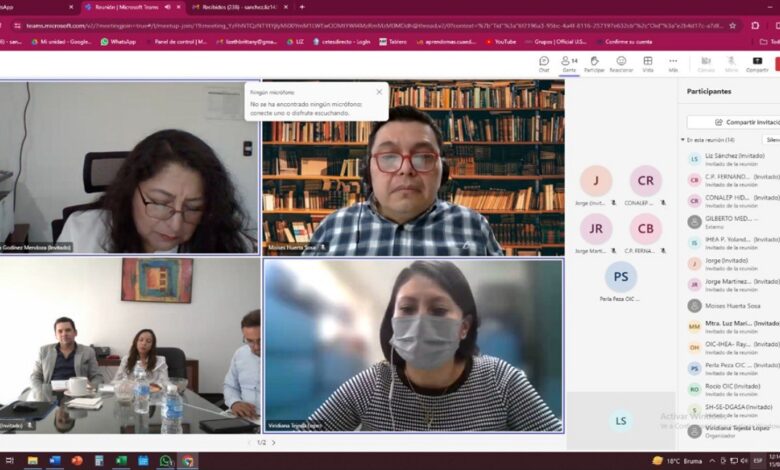780x470 pixels.
Task: Open Mi unidad Google bookmark
Action: pos(62,42)
